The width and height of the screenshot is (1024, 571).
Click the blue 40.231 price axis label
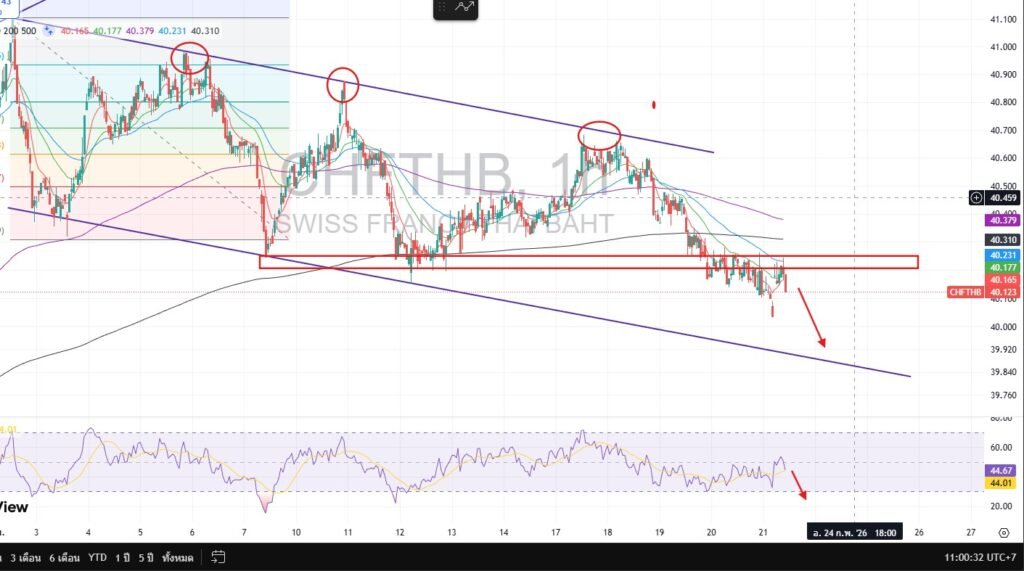pos(1003,256)
